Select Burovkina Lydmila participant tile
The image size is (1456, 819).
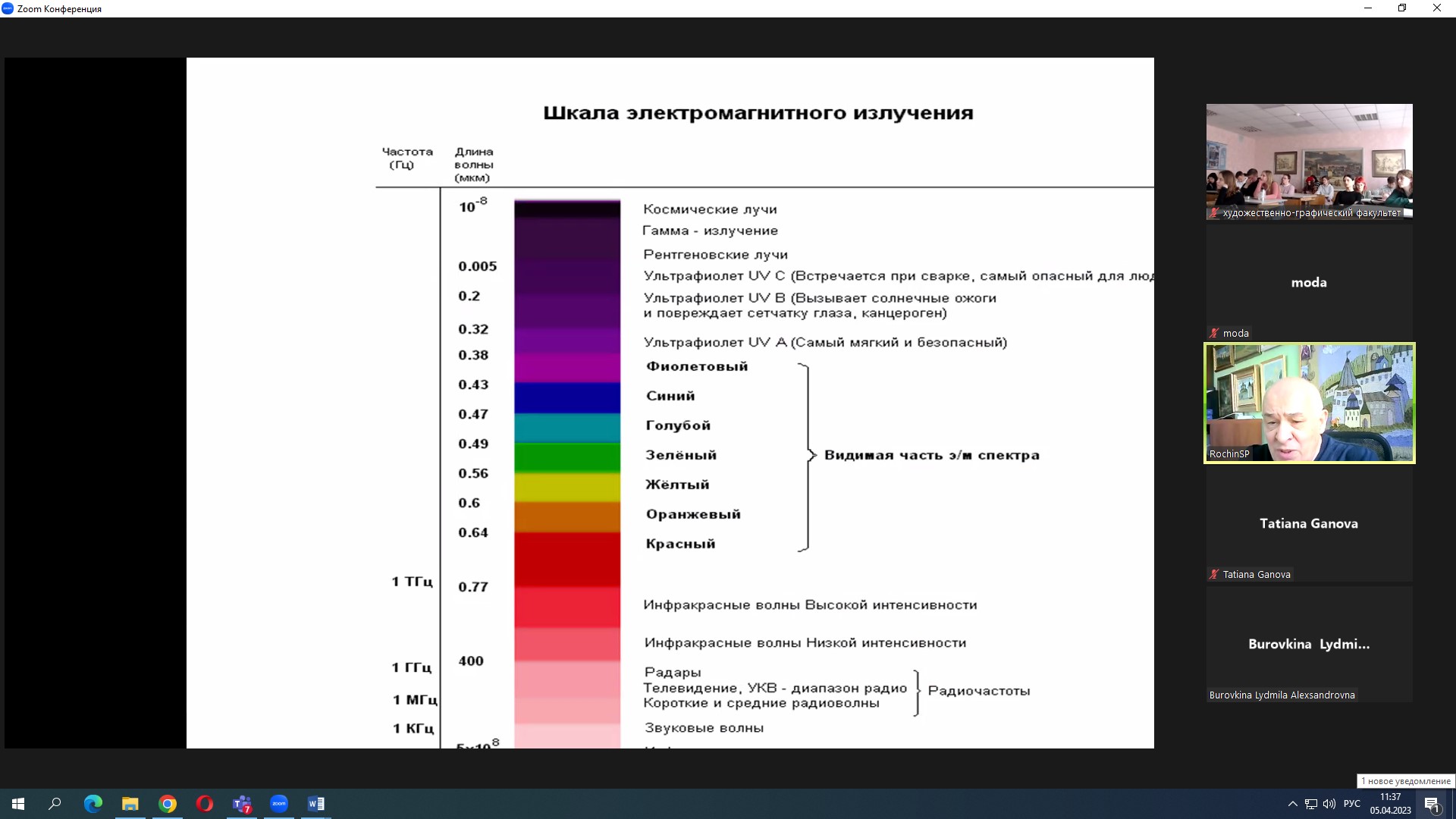point(1309,644)
